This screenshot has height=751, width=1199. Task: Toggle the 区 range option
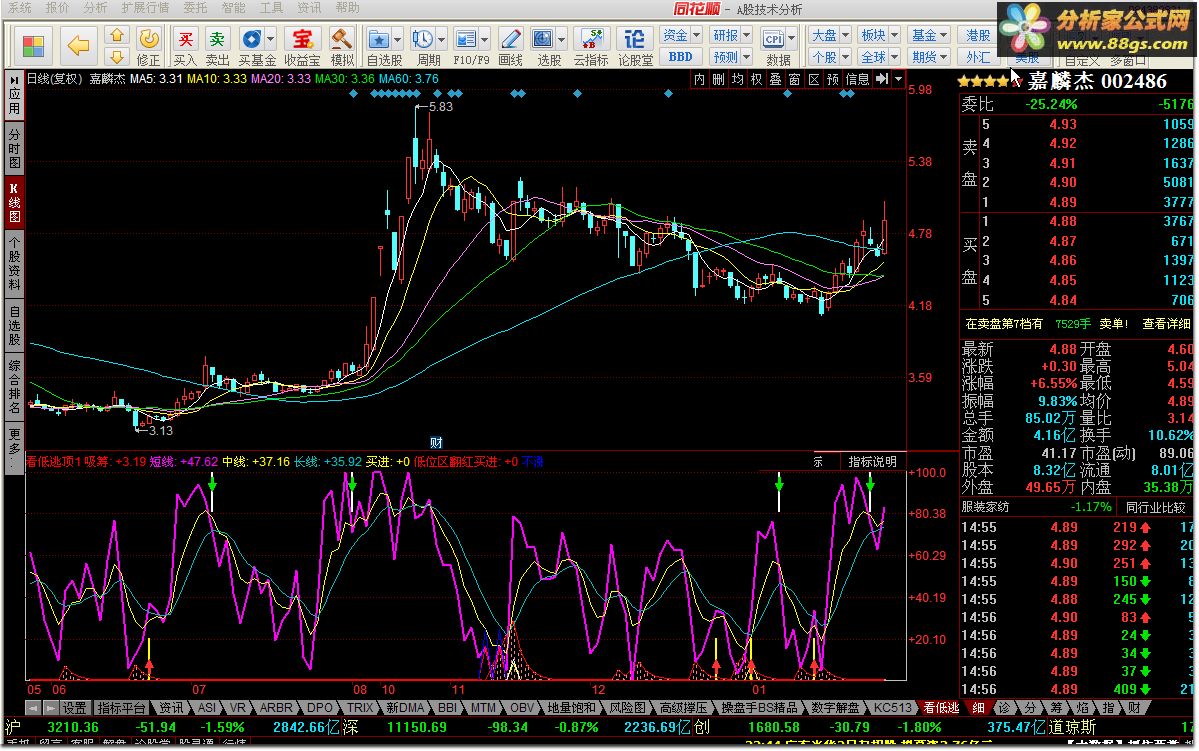tap(814, 79)
